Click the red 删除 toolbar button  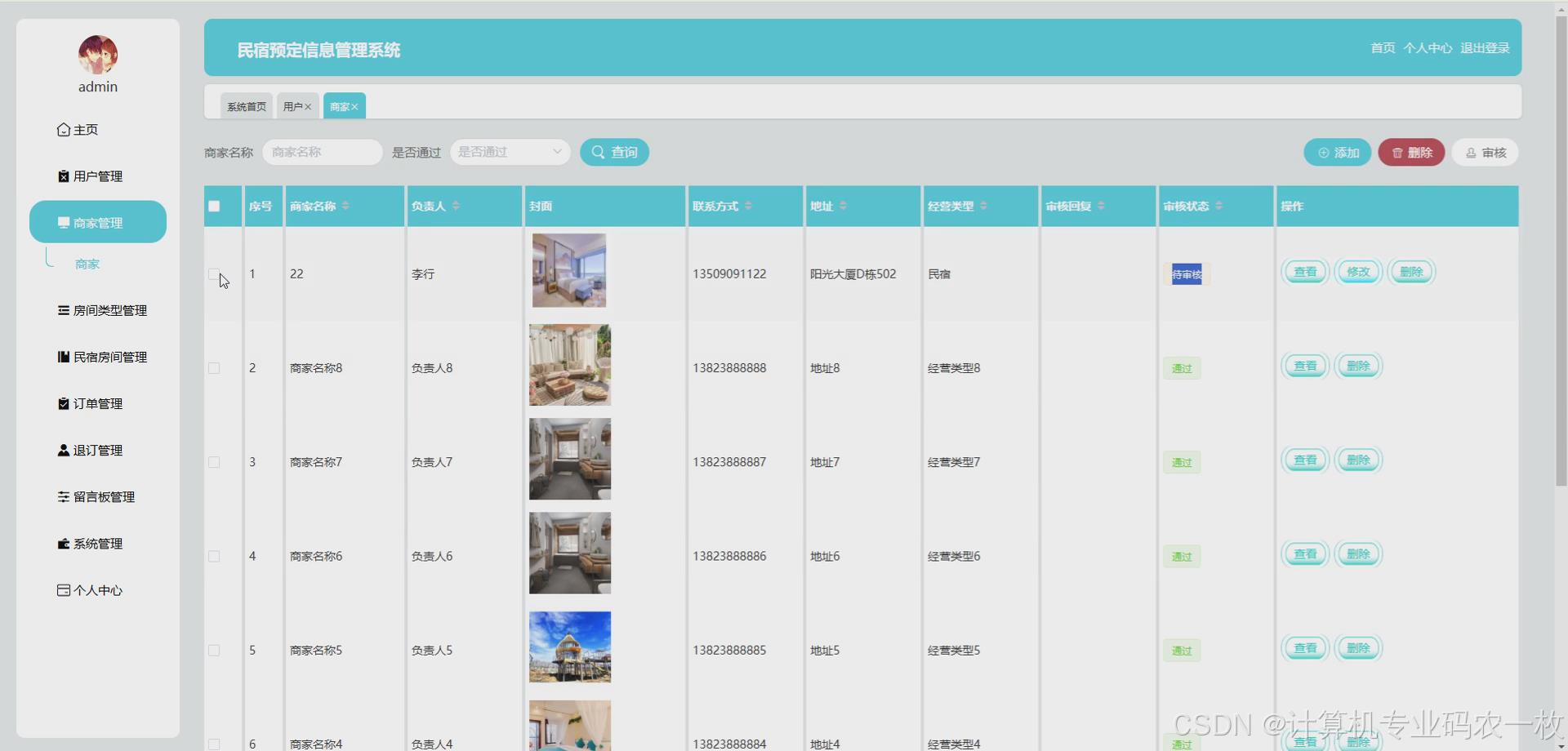pyautogui.click(x=1411, y=153)
